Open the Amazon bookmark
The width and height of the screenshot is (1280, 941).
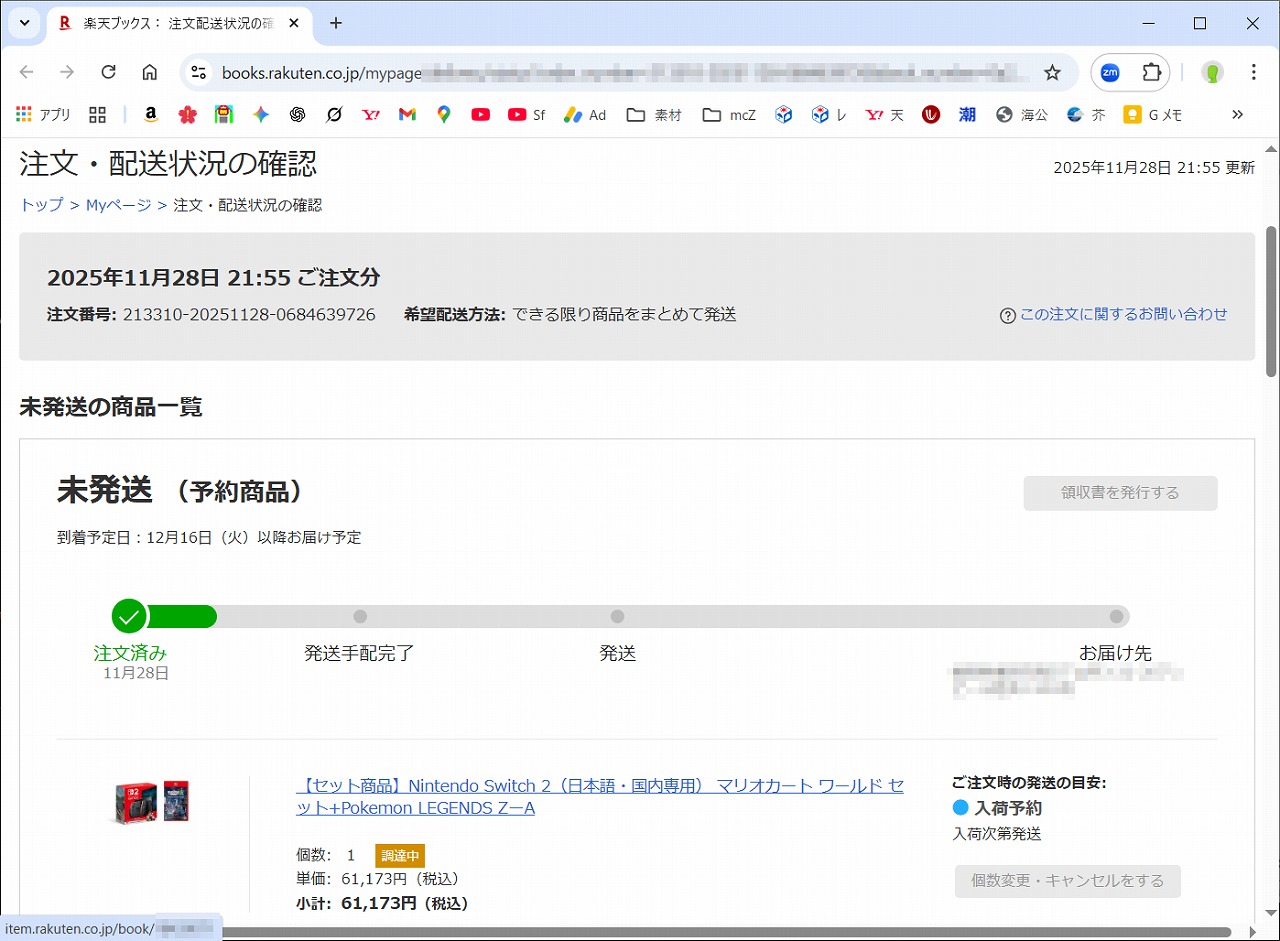pyautogui.click(x=151, y=115)
